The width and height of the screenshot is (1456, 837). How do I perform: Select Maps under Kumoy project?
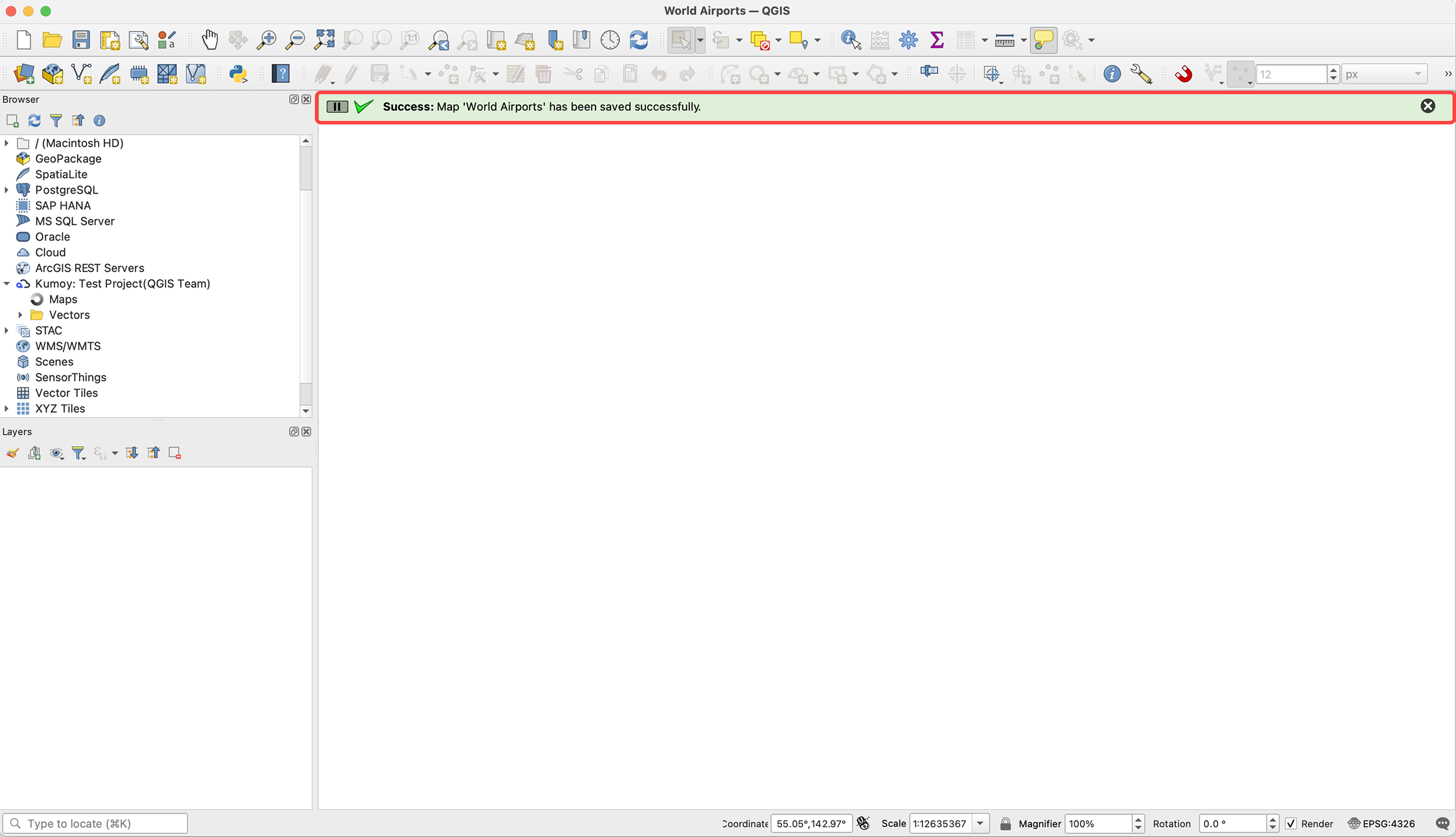[x=63, y=299]
